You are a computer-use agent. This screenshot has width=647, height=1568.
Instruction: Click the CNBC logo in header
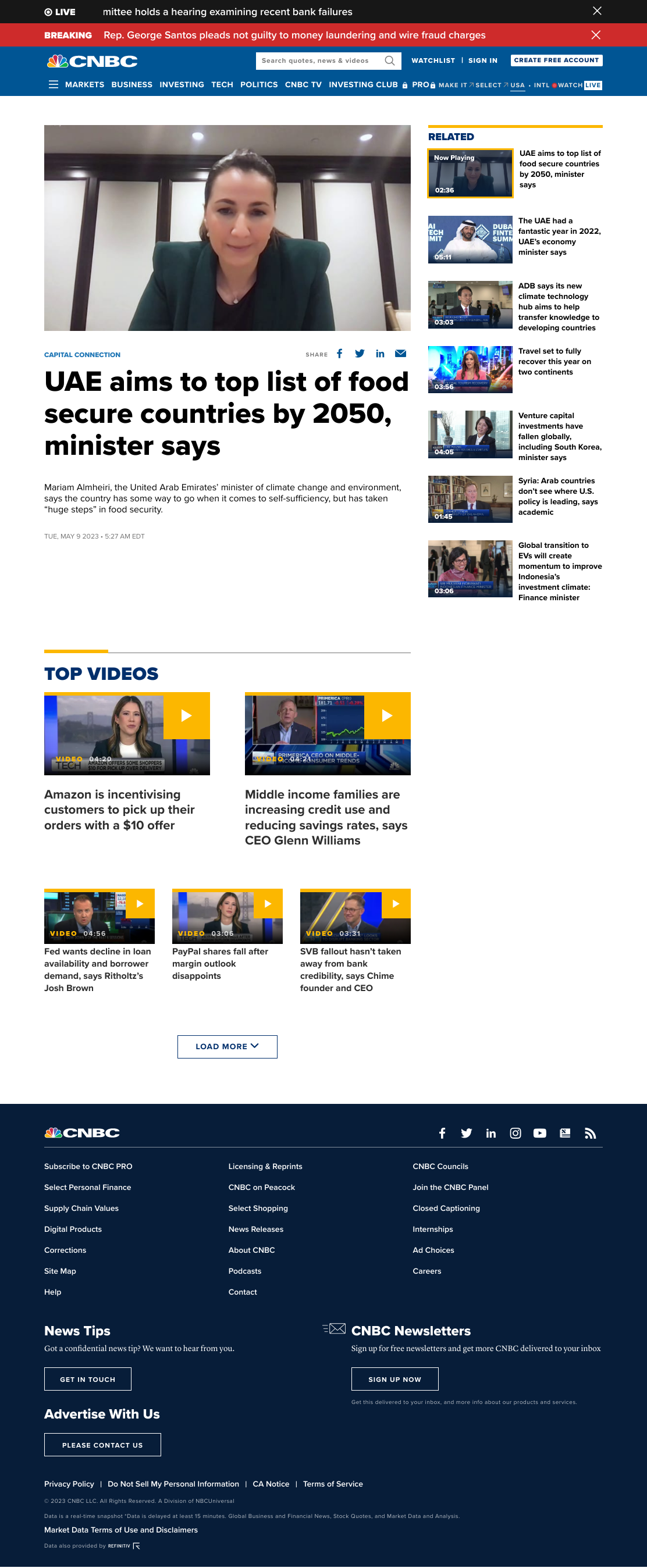tap(93, 61)
